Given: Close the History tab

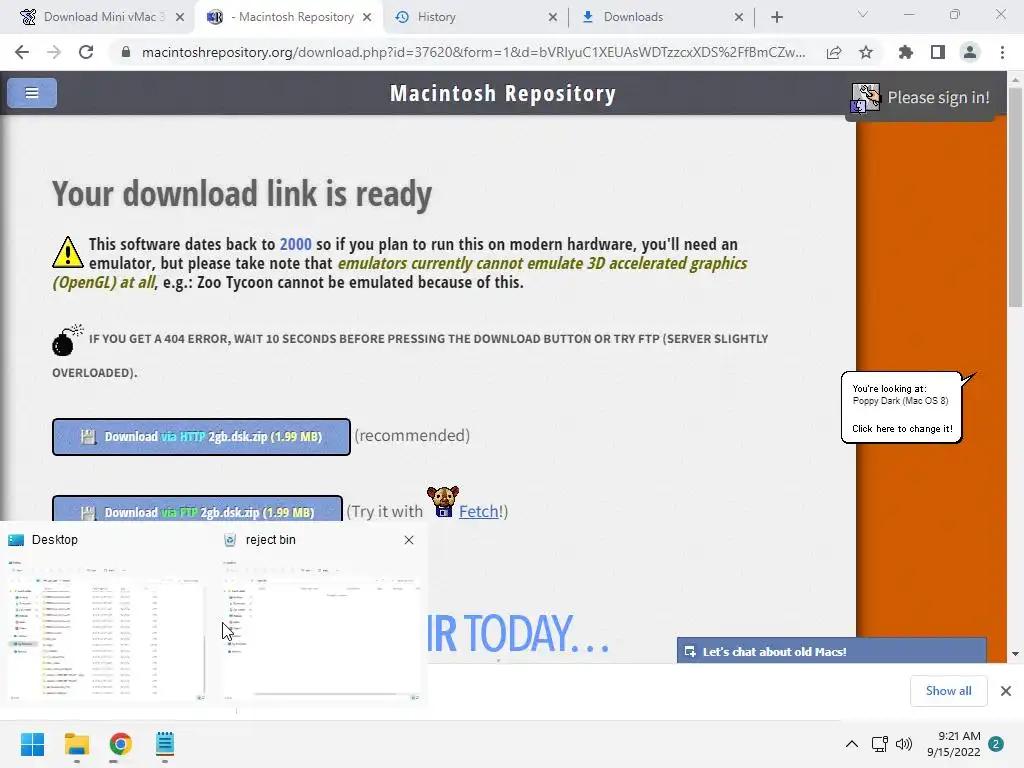Looking at the screenshot, I should tap(552, 17).
